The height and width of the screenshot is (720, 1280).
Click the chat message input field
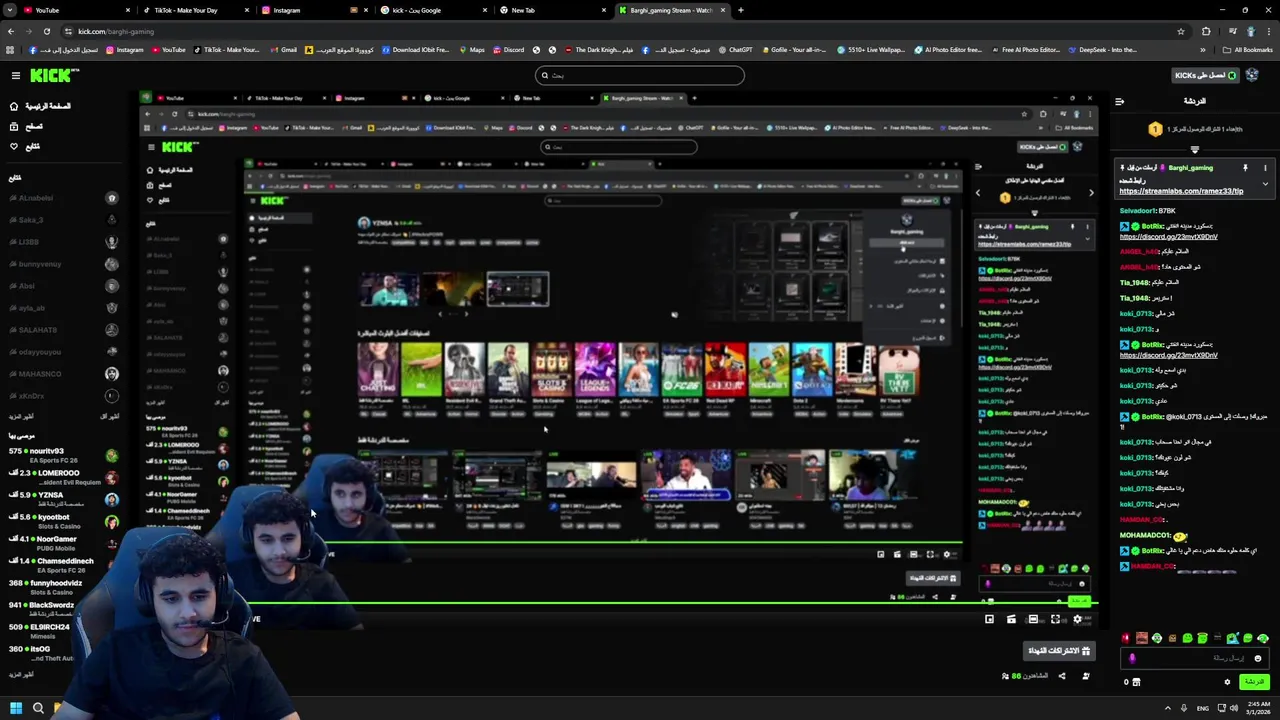(x=1195, y=658)
